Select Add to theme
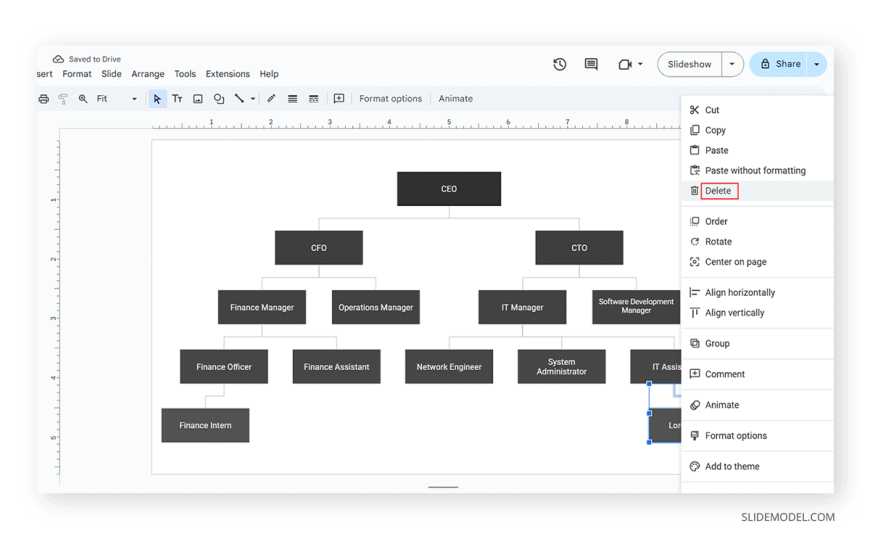Viewport: 870px width, 539px height. (757, 467)
